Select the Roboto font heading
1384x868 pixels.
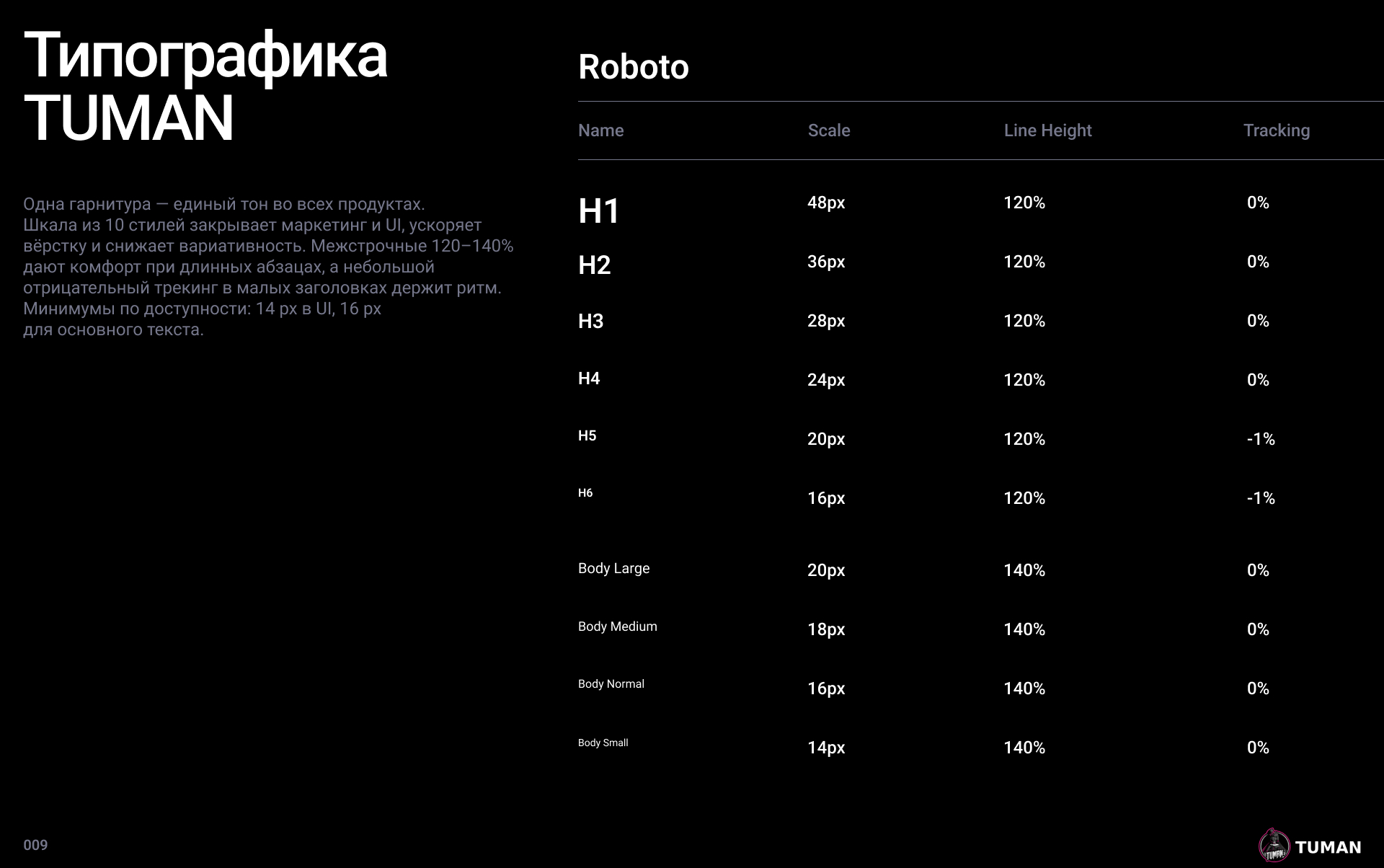(x=633, y=67)
